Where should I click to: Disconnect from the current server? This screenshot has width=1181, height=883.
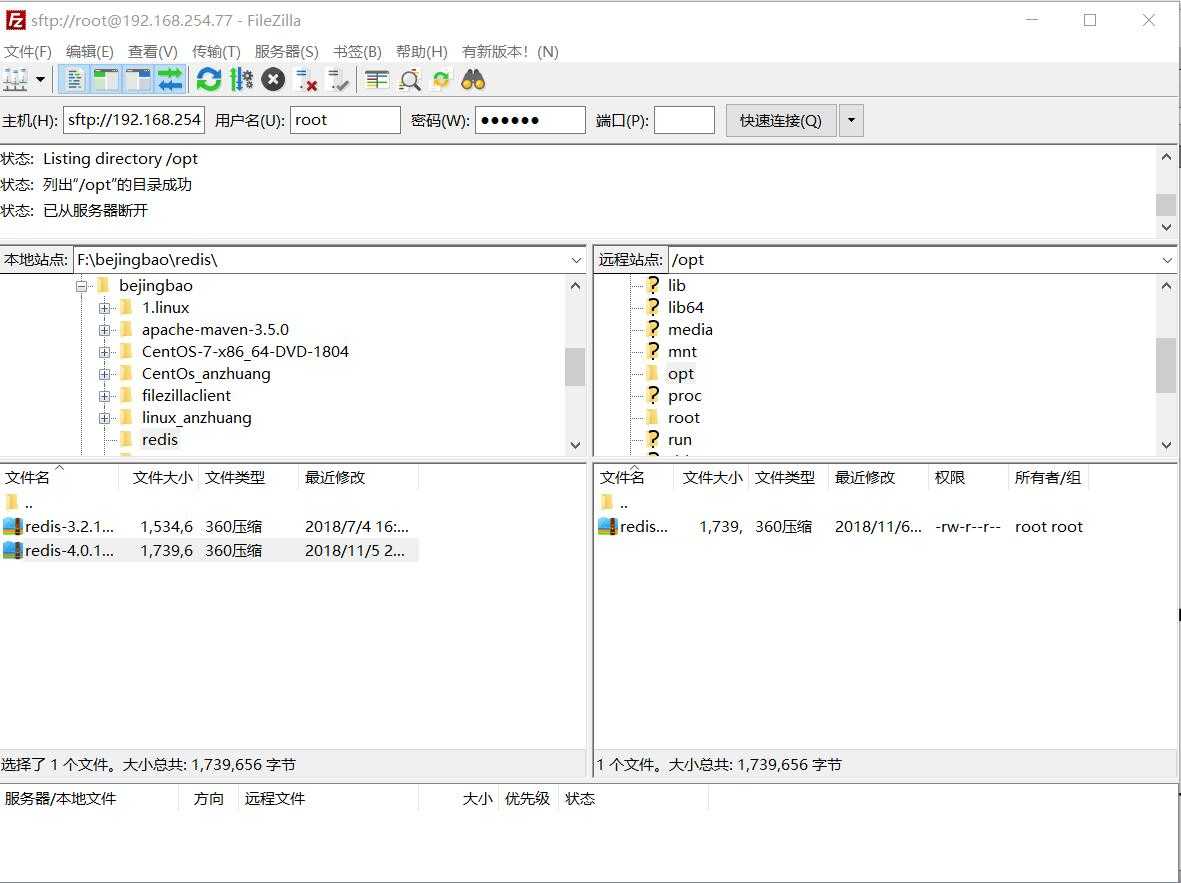pos(306,79)
